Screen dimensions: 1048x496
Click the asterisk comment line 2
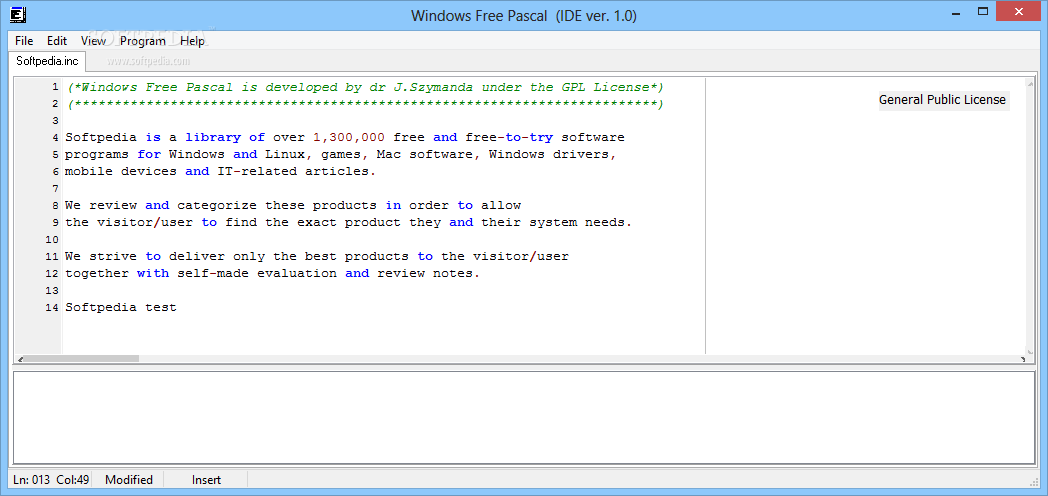tap(365, 104)
